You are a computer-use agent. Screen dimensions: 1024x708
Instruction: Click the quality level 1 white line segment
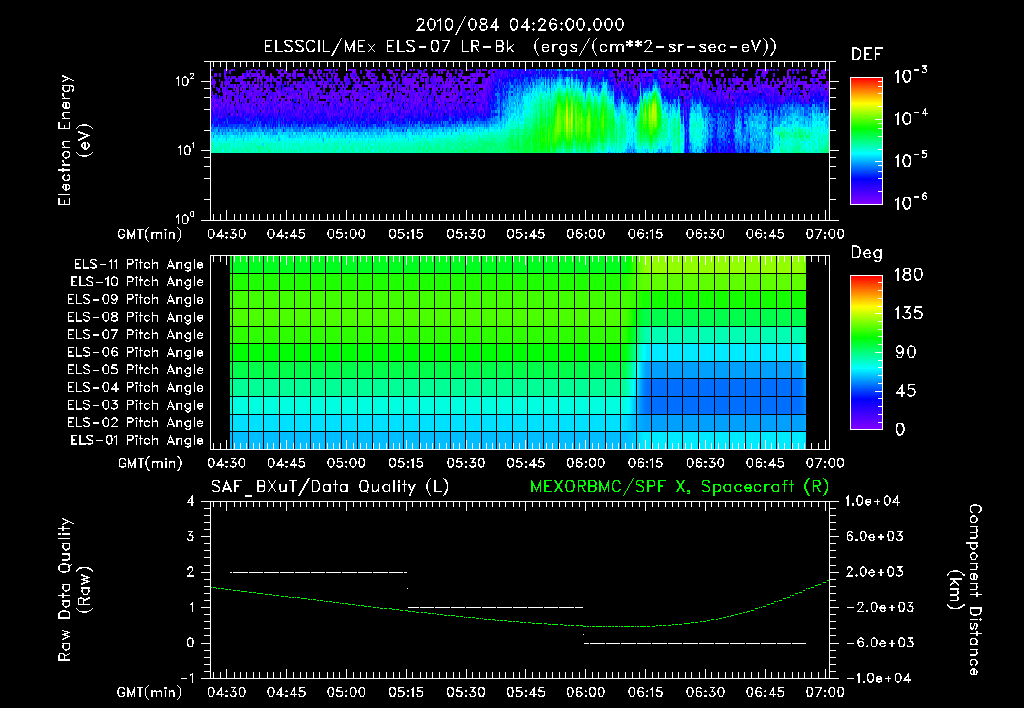[x=495, y=607]
